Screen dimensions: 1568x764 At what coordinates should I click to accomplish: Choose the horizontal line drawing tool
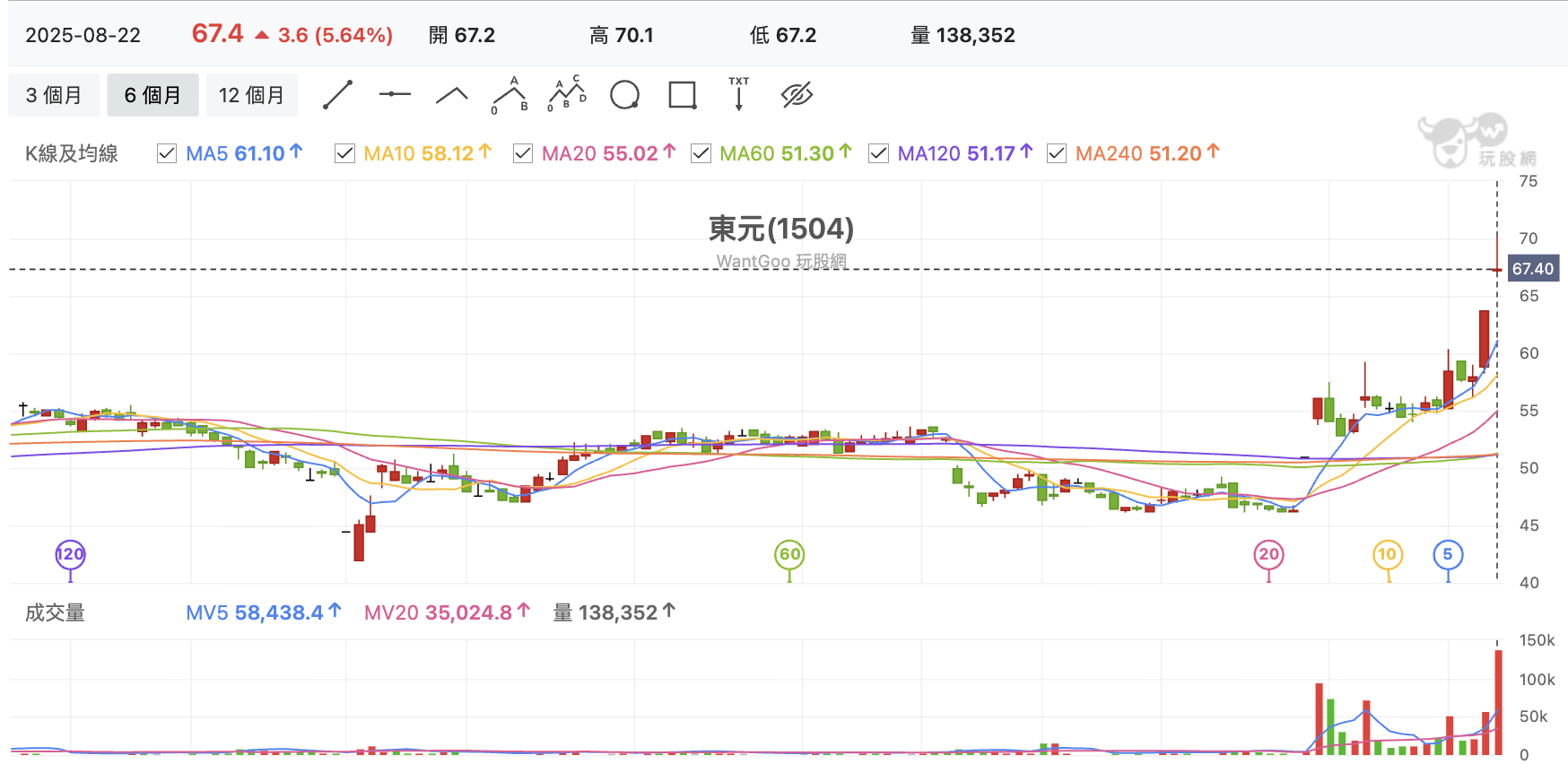395,94
